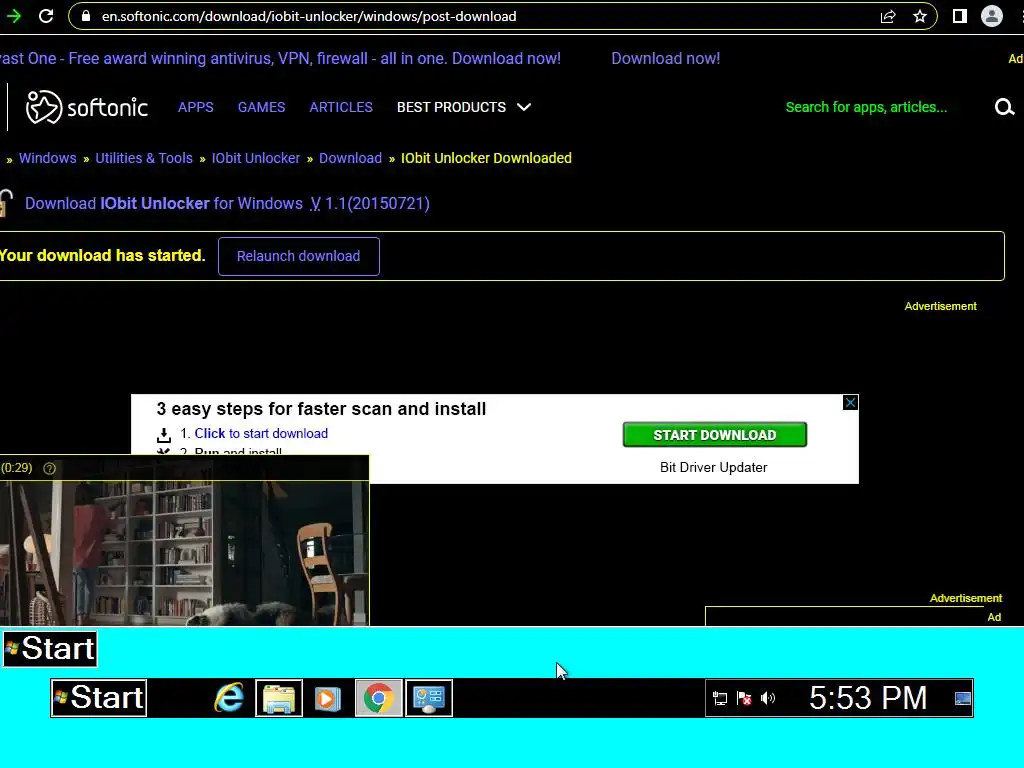Open the APPS menu
Image resolution: width=1024 pixels, height=768 pixels.
pos(195,107)
